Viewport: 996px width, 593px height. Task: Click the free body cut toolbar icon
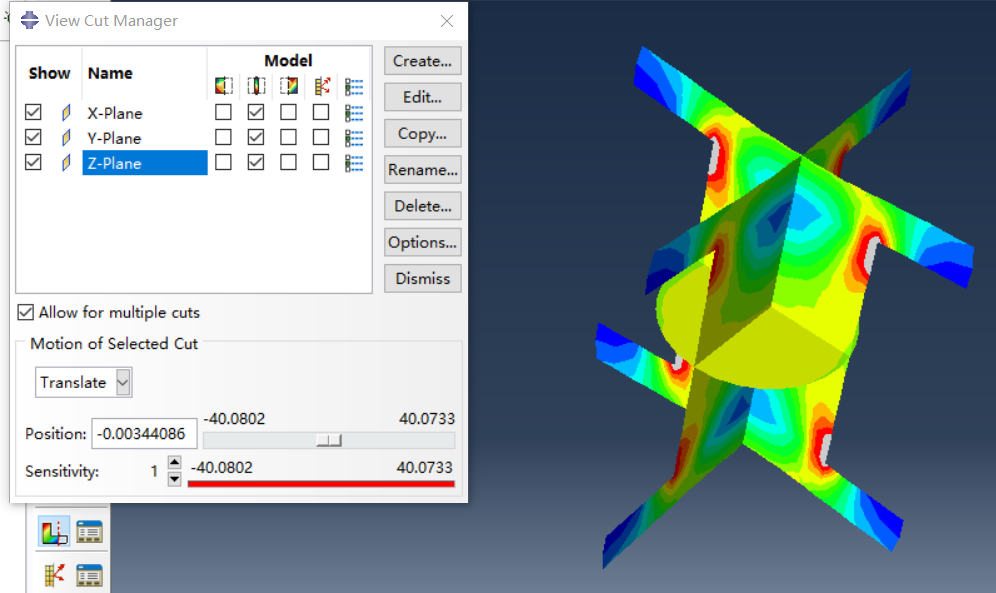pyautogui.click(x=54, y=575)
